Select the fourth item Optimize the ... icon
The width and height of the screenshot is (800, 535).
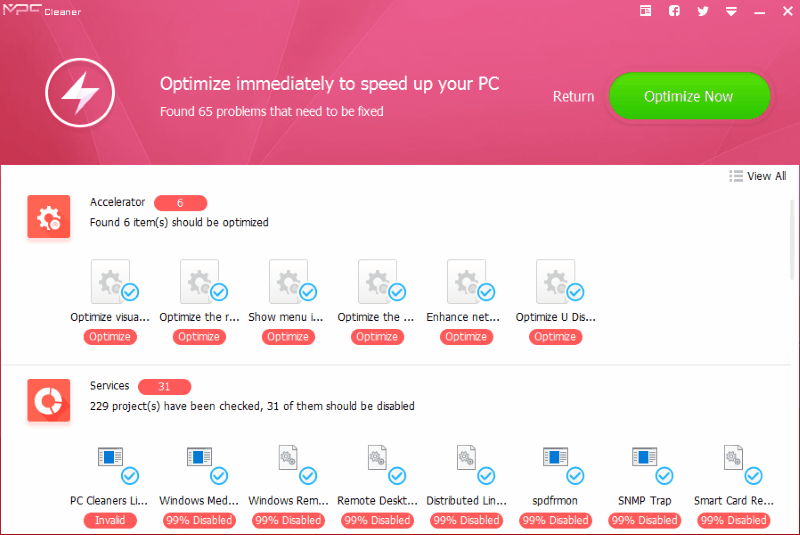tap(378, 281)
